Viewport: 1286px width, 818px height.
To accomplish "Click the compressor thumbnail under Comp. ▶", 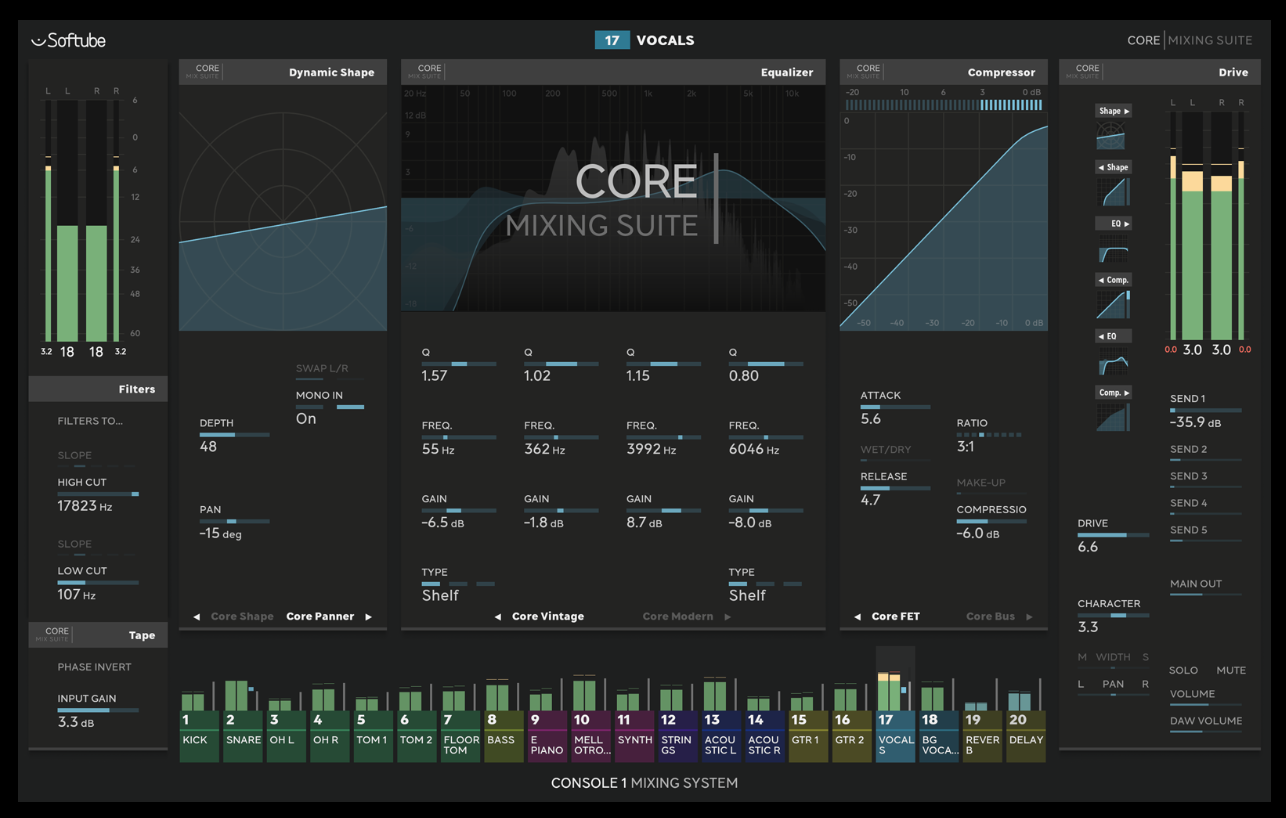I will coord(1113,416).
